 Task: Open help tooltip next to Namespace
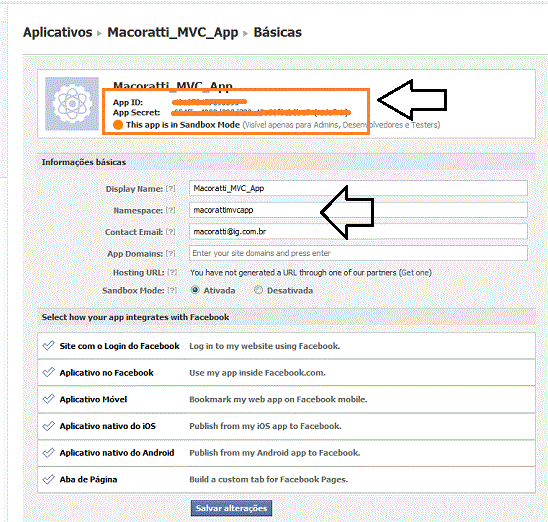[171, 210]
